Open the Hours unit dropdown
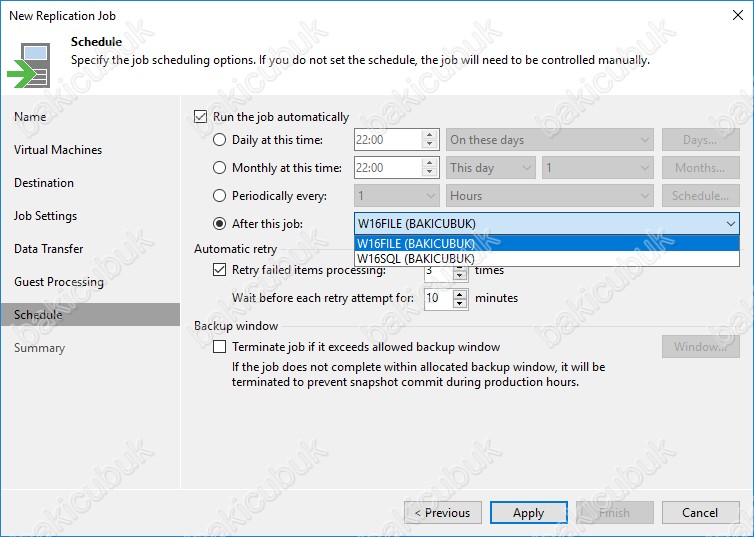 pyautogui.click(x=550, y=196)
